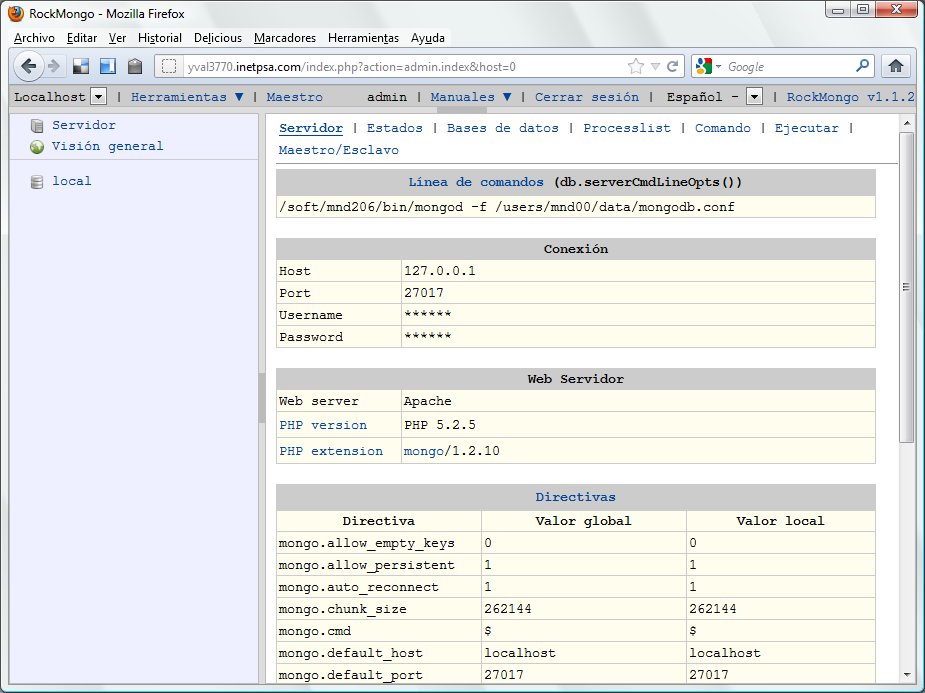
Task: Switch to the Maestro/Esclavo tab
Action: tap(339, 150)
